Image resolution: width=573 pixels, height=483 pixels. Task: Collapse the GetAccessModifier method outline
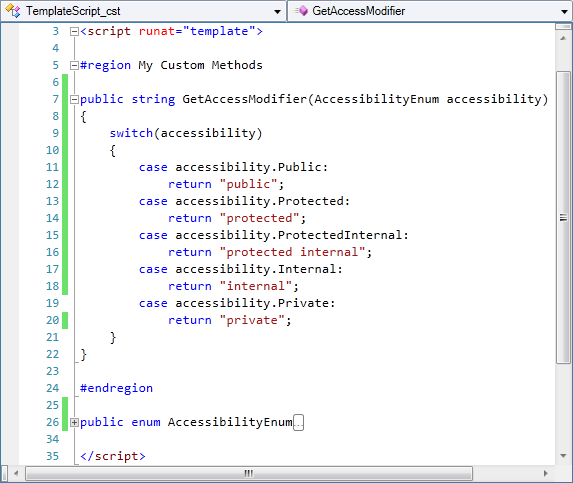coord(74,99)
